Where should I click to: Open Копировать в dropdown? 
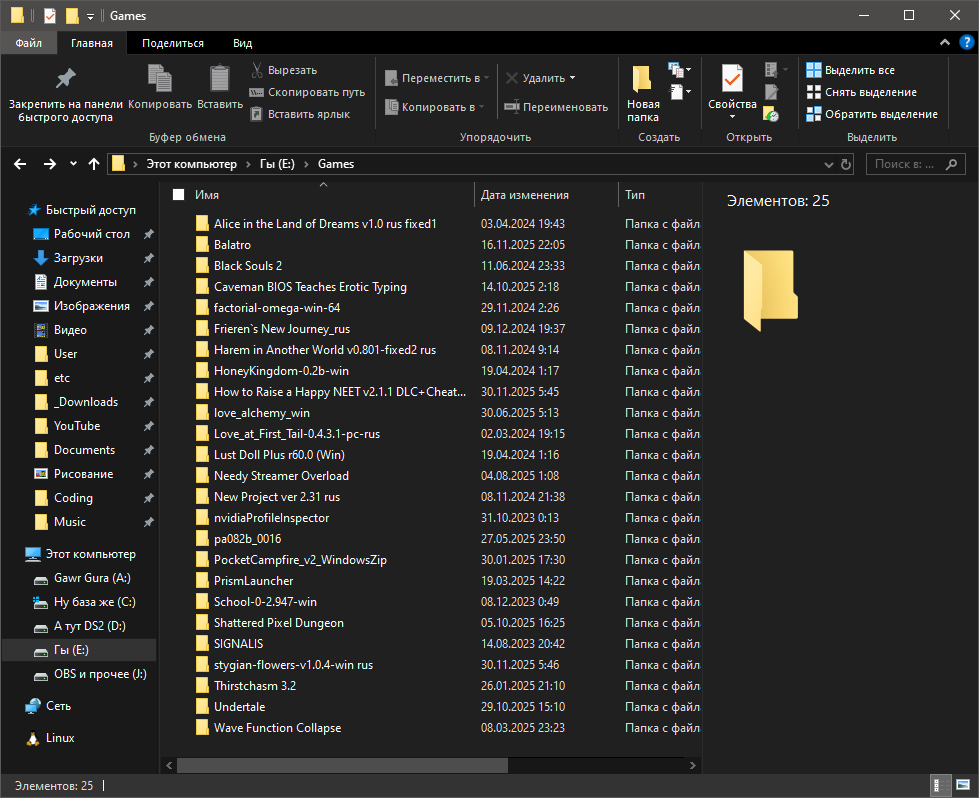pos(435,107)
